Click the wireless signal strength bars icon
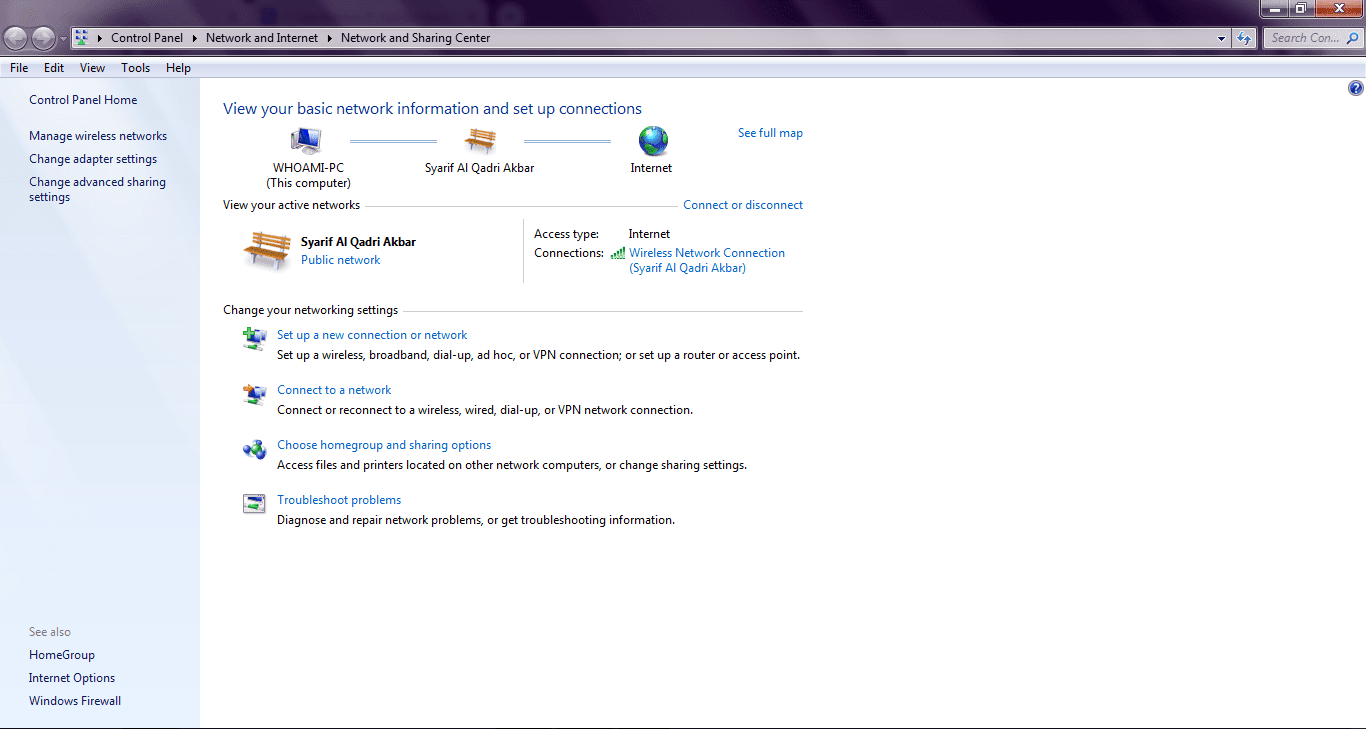Image resolution: width=1366 pixels, height=729 pixels. pos(618,254)
